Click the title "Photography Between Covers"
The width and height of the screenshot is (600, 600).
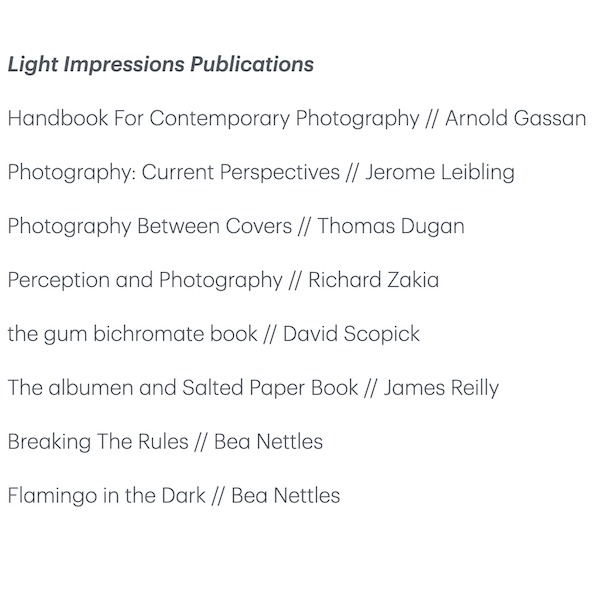(149, 226)
